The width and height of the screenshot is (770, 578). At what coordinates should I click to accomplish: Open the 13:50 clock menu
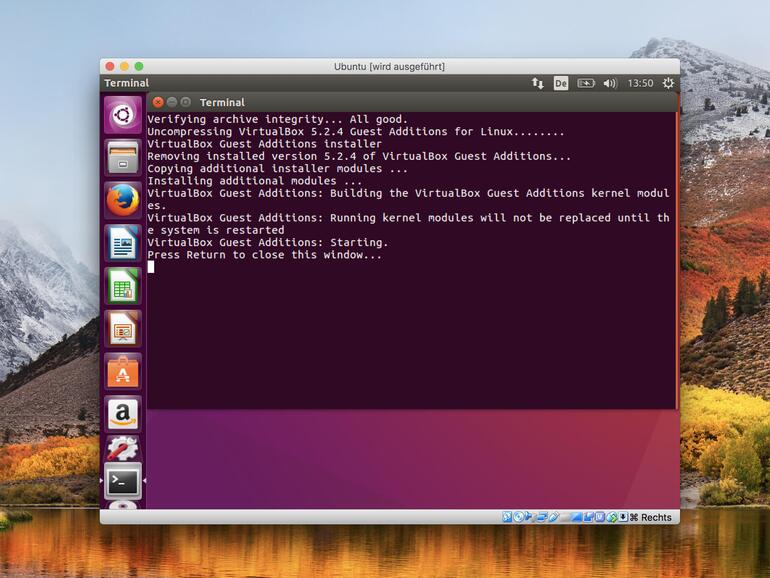tap(640, 83)
